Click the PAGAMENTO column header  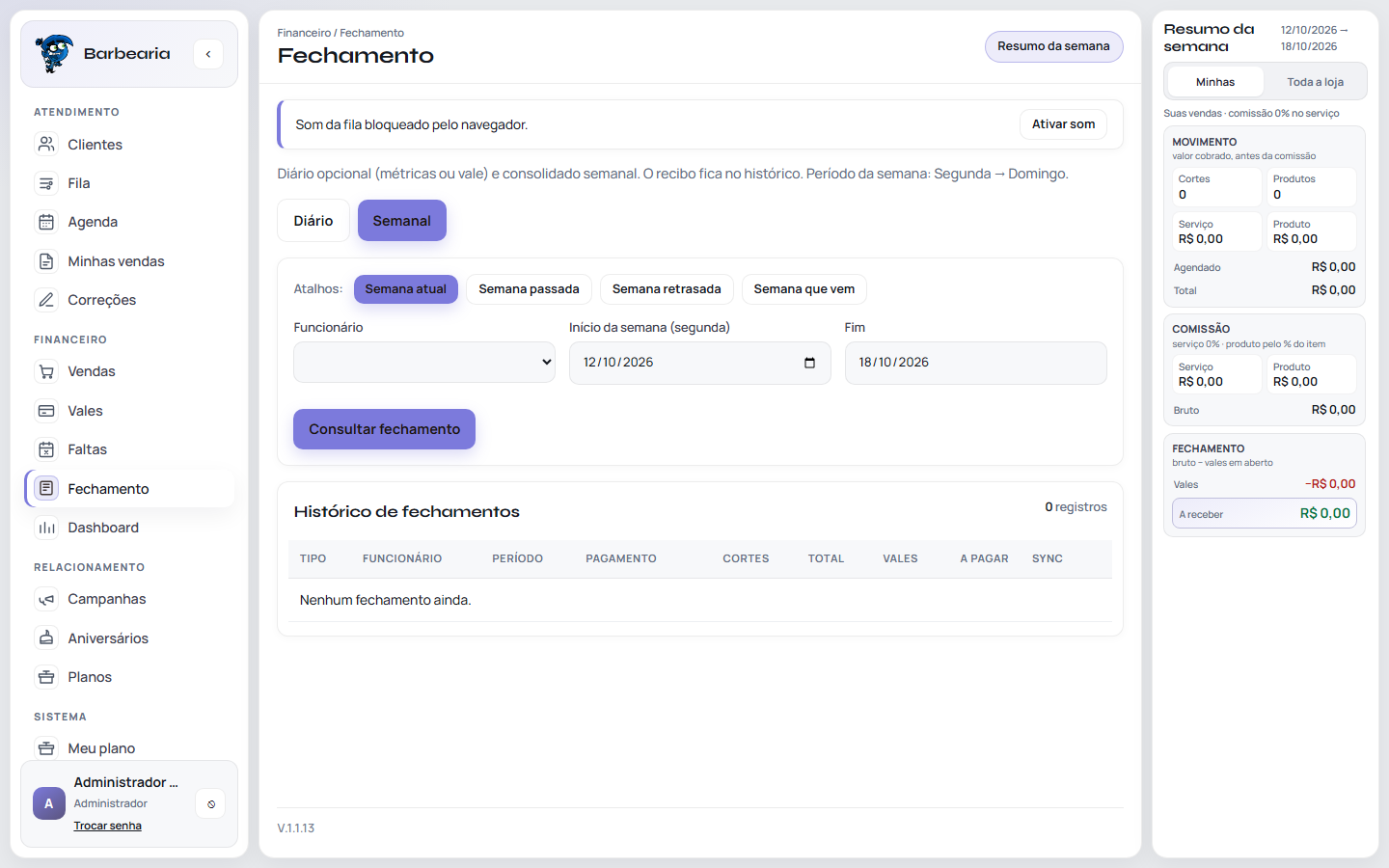click(x=621, y=559)
